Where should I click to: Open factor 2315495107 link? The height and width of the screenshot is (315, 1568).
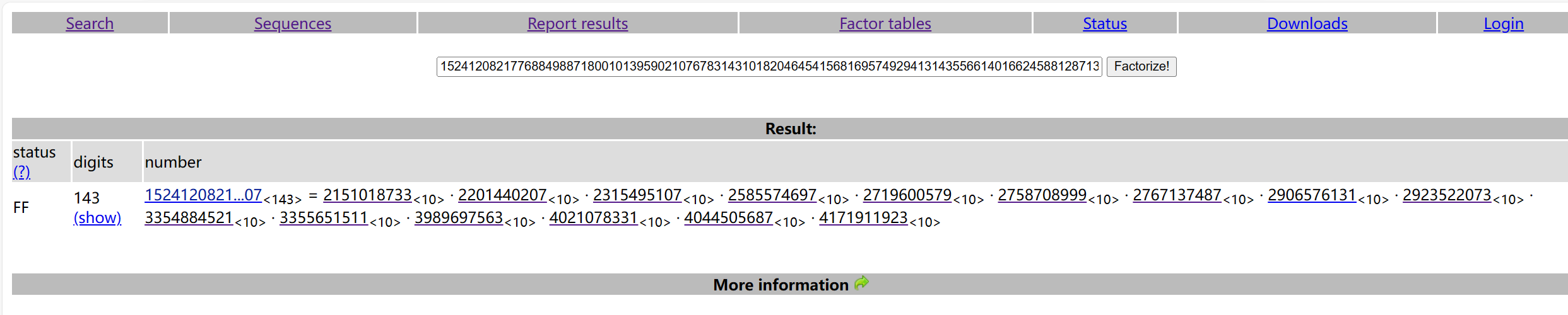point(637,195)
